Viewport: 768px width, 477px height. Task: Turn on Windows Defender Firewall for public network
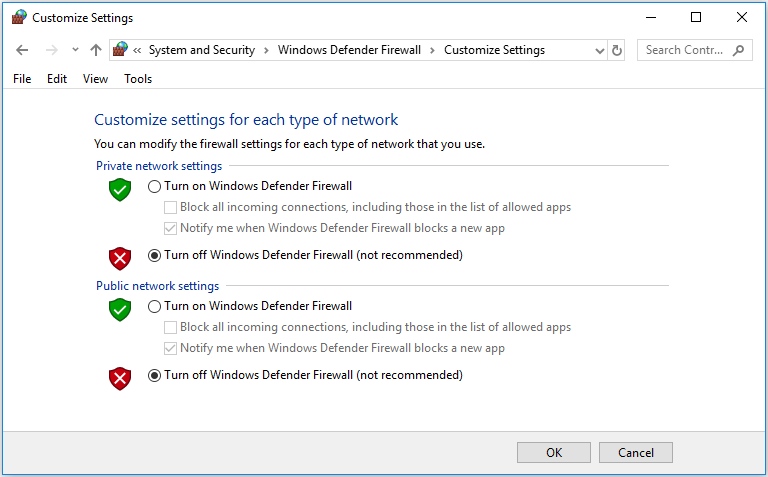pos(154,306)
